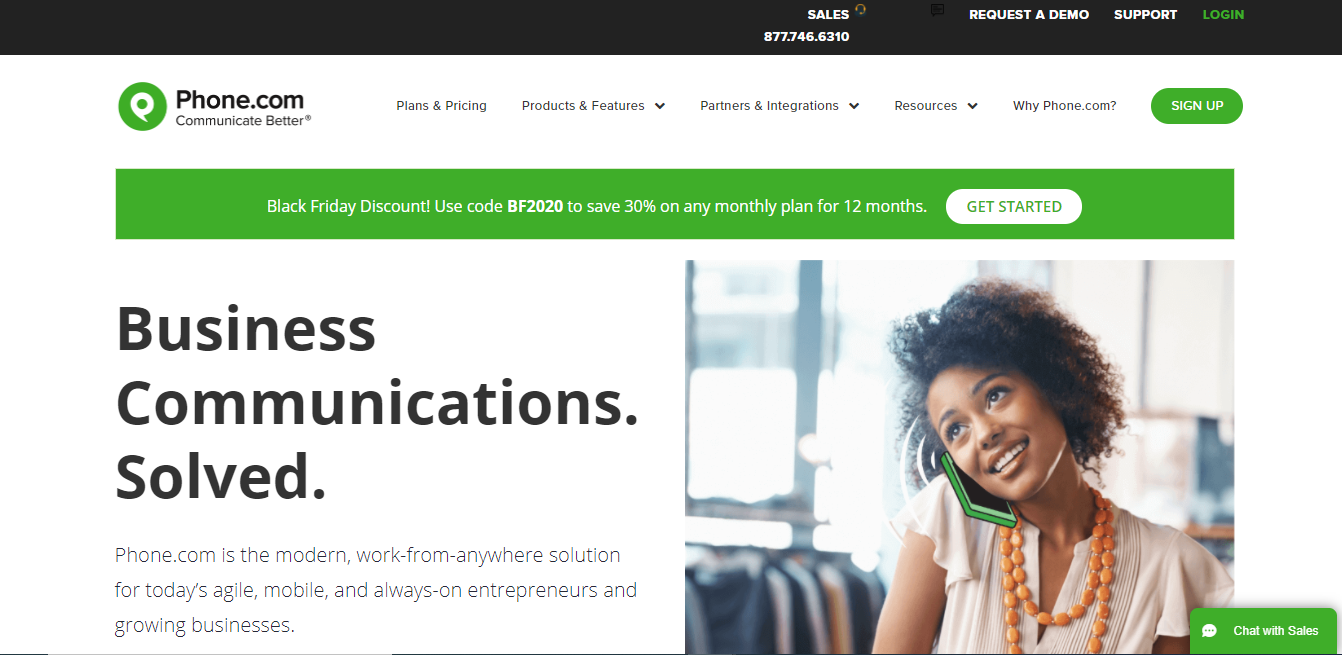Click the Sales label in top bar
Viewport: 1342px width, 655px height.
click(x=828, y=14)
